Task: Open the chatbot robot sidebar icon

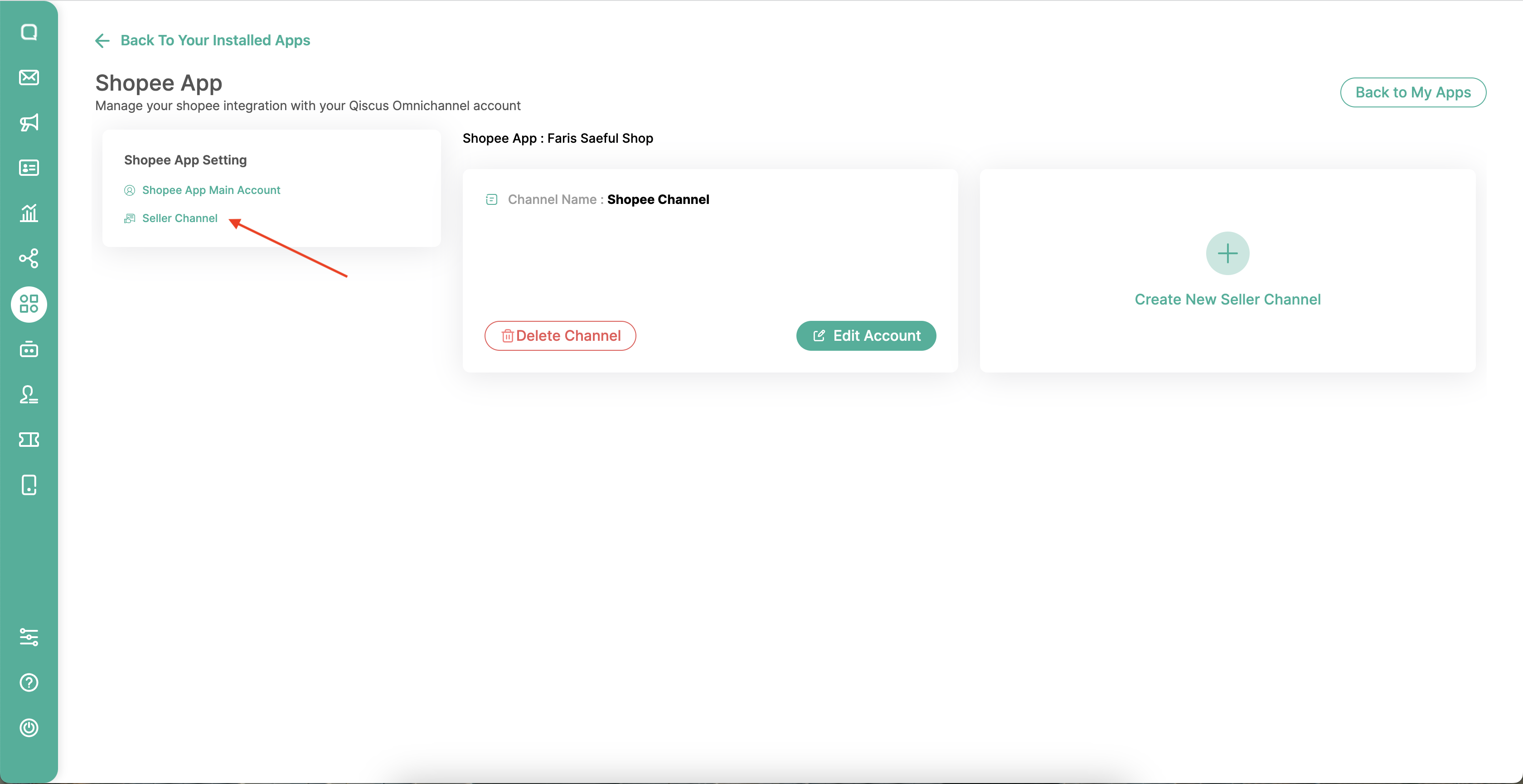Action: pos(29,349)
